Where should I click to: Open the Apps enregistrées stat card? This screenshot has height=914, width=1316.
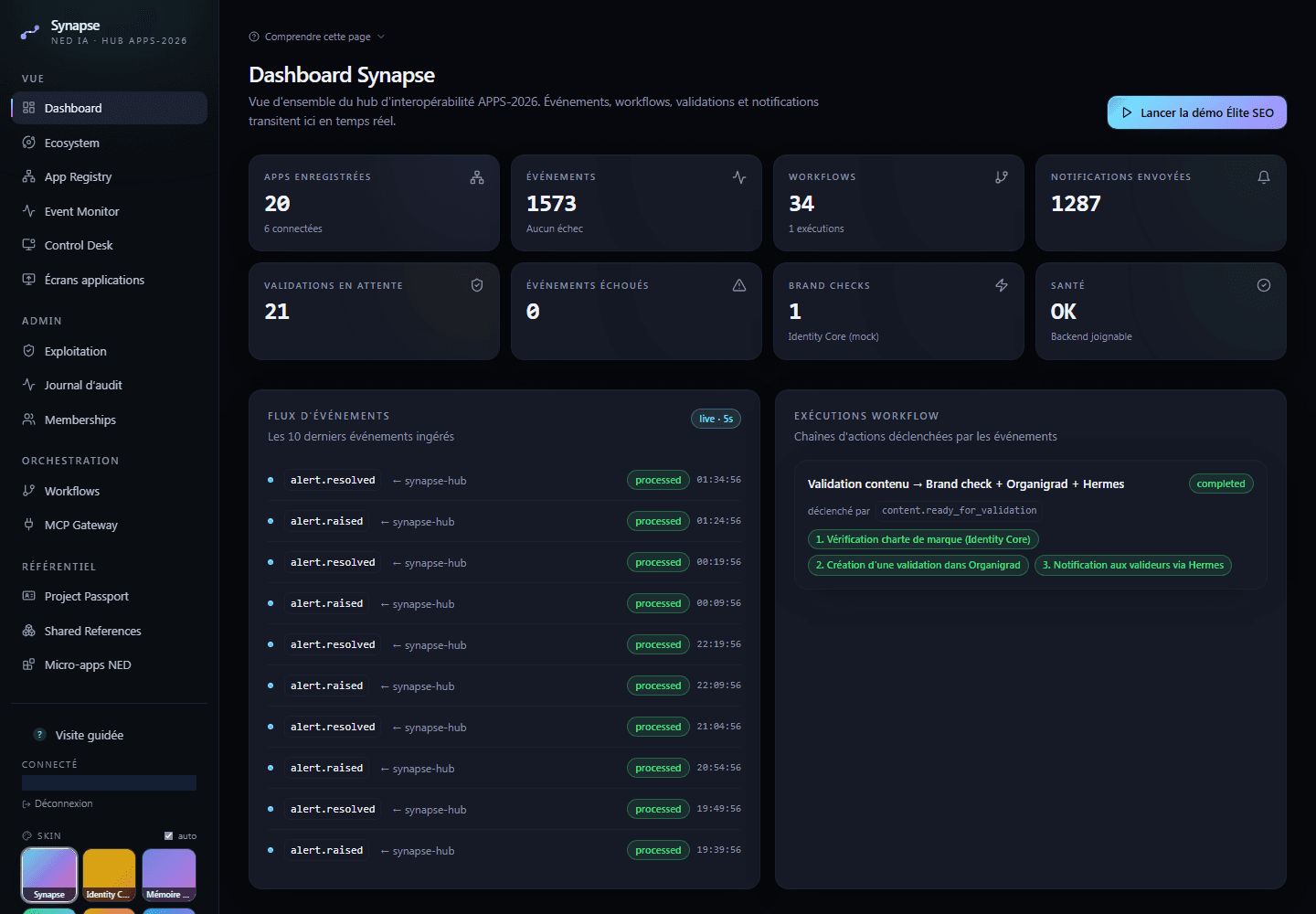point(374,203)
